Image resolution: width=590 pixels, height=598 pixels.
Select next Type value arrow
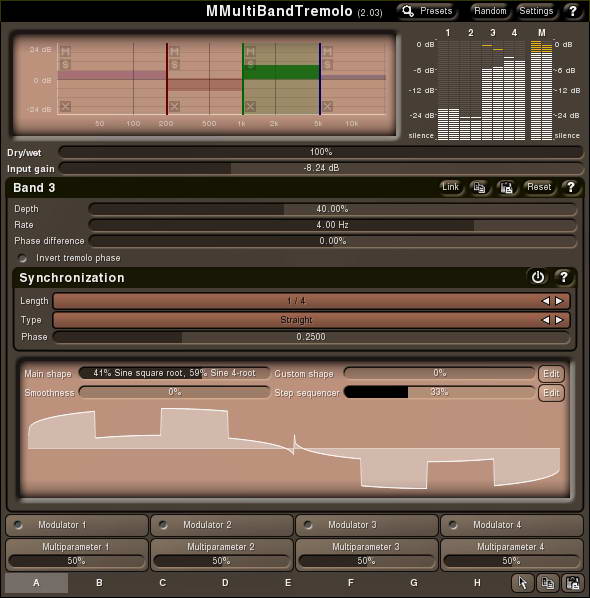pyautogui.click(x=559, y=320)
